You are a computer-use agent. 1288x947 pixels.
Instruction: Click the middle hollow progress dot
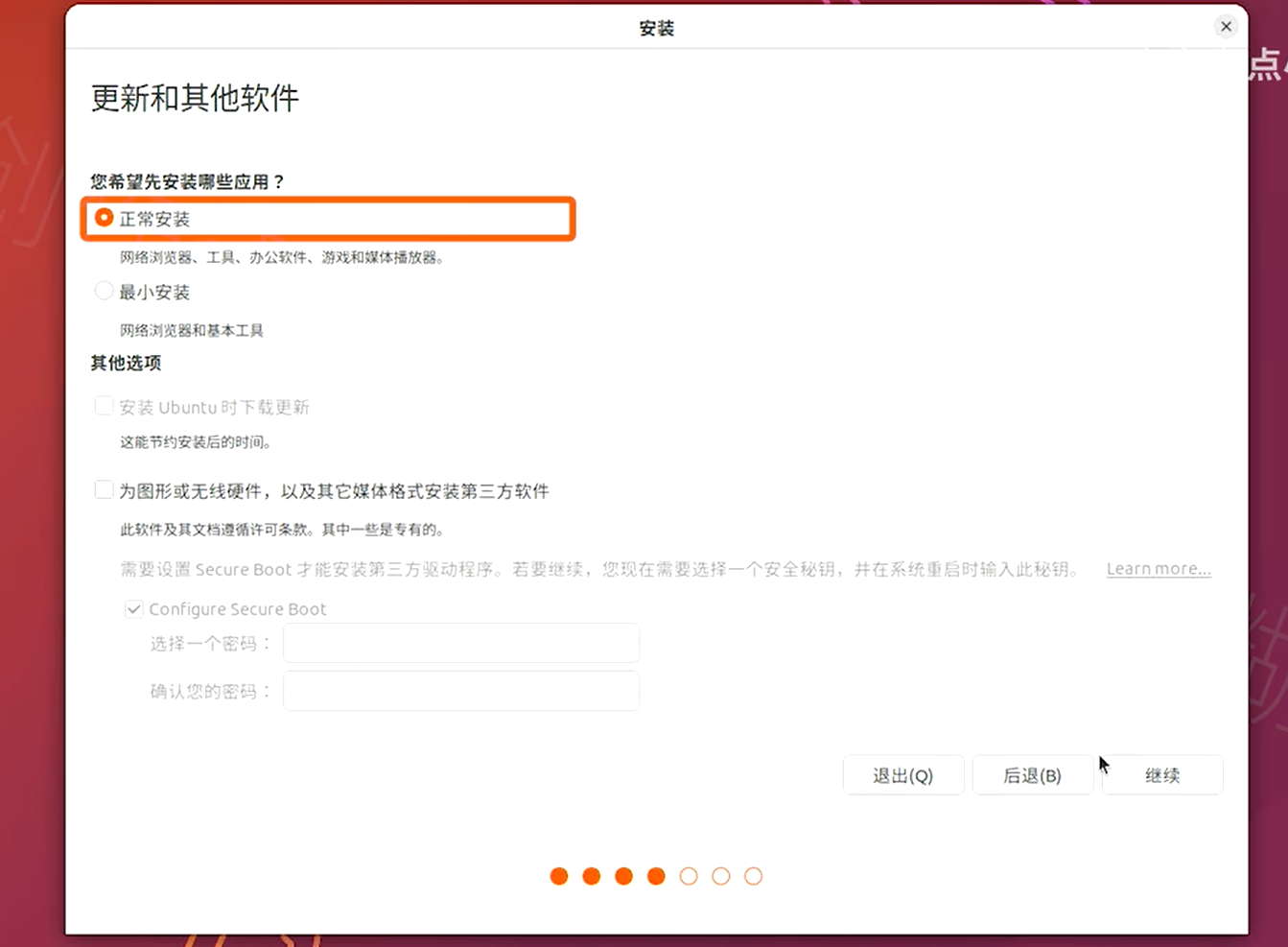tap(721, 876)
